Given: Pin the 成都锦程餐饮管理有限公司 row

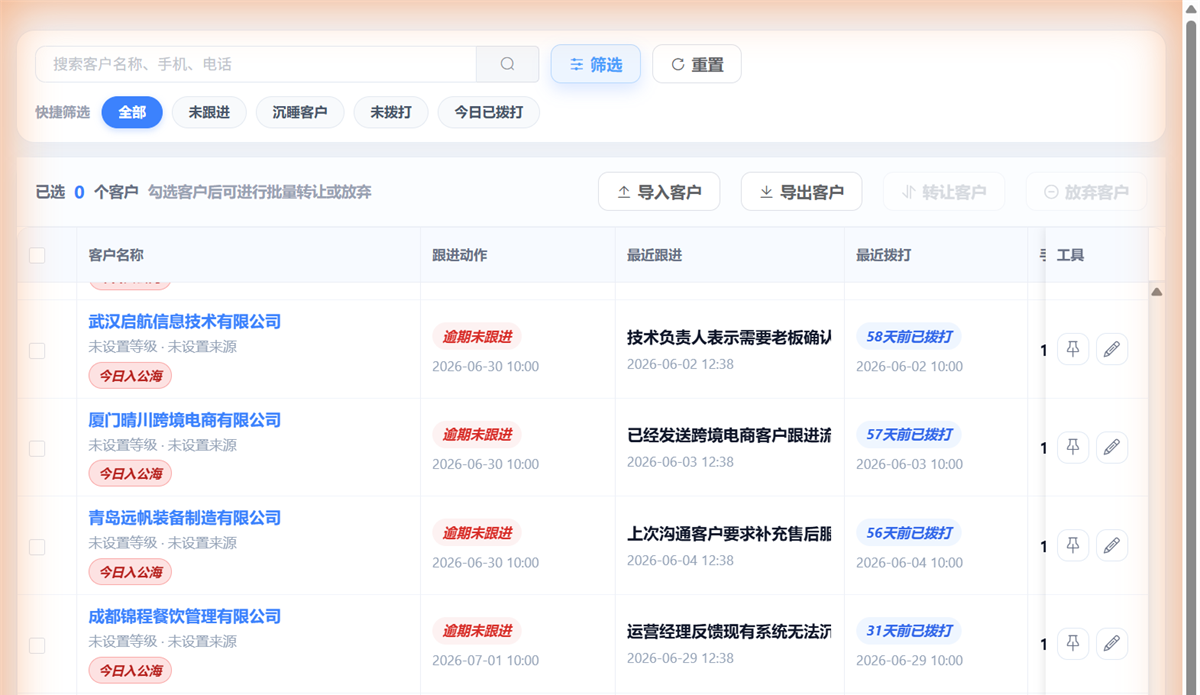Looking at the screenshot, I should point(1073,643).
